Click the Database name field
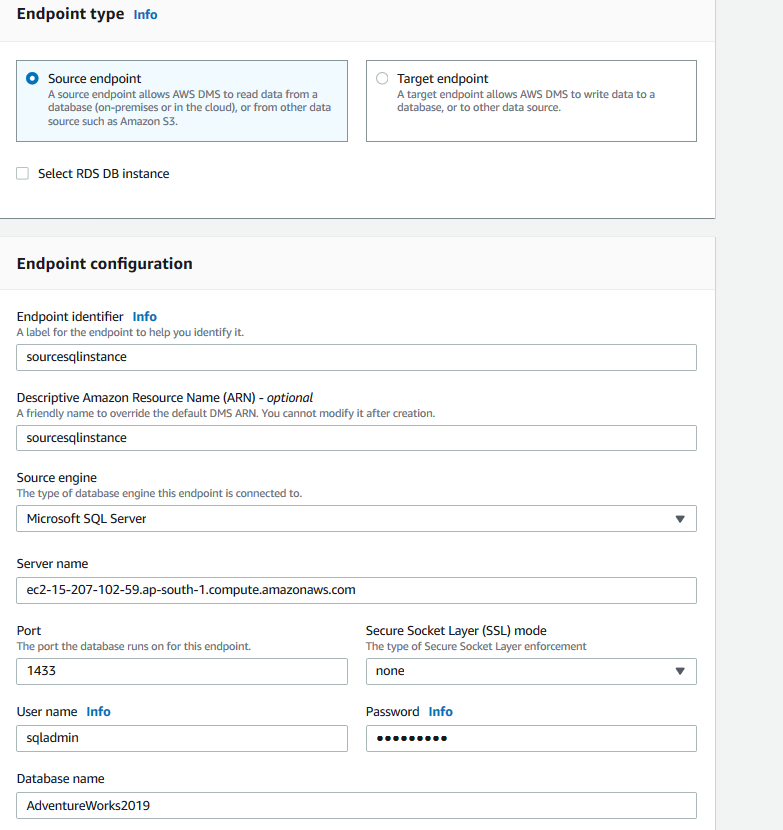Image resolution: width=783 pixels, height=830 pixels. [356, 805]
